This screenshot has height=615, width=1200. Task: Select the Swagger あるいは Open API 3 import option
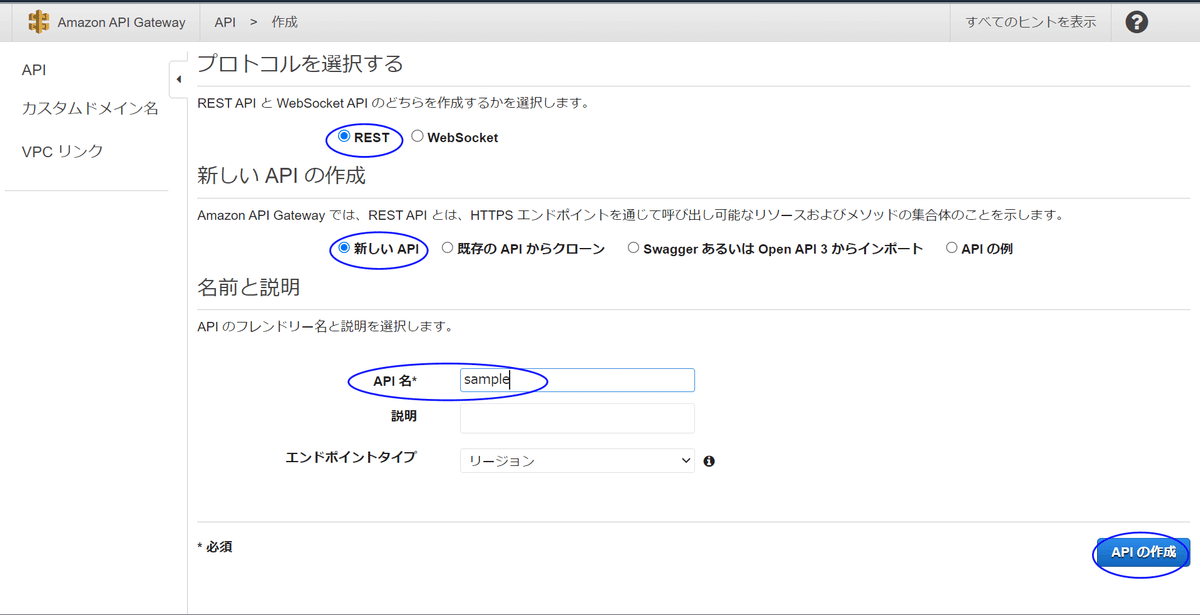[632, 249]
